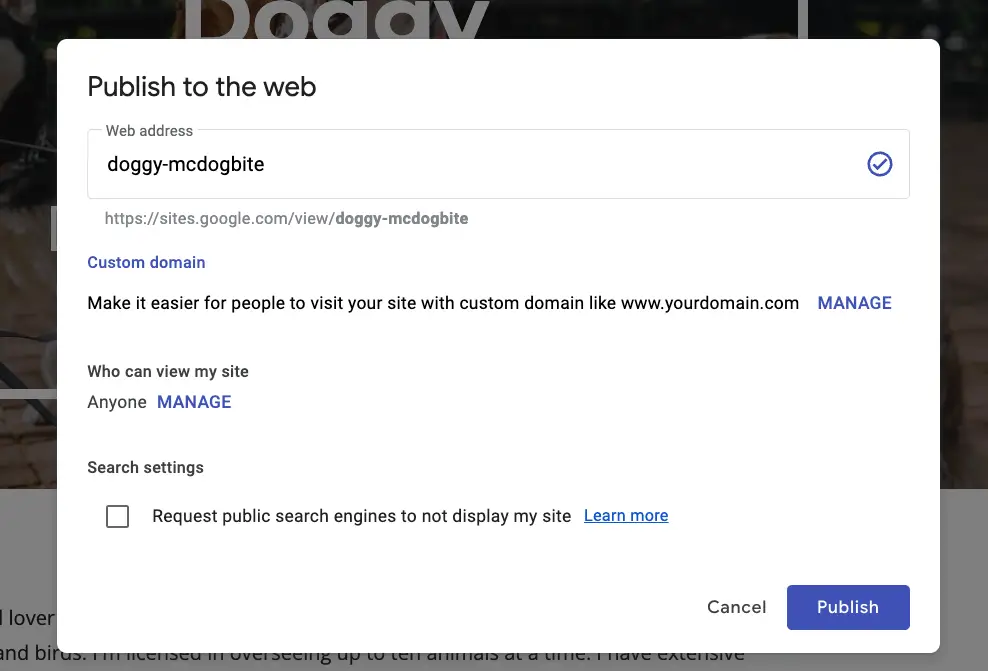This screenshot has width=988, height=671.
Task: Click MANAGE next to the custom domain description
Action: point(854,303)
